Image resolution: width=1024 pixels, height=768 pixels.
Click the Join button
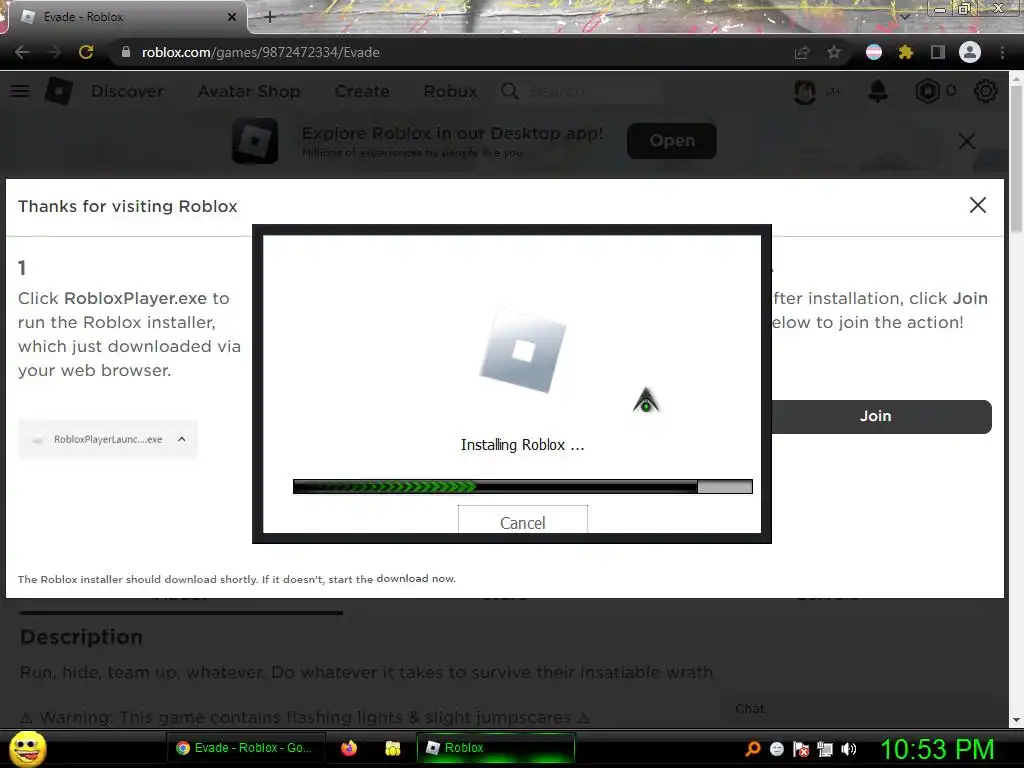click(x=880, y=416)
